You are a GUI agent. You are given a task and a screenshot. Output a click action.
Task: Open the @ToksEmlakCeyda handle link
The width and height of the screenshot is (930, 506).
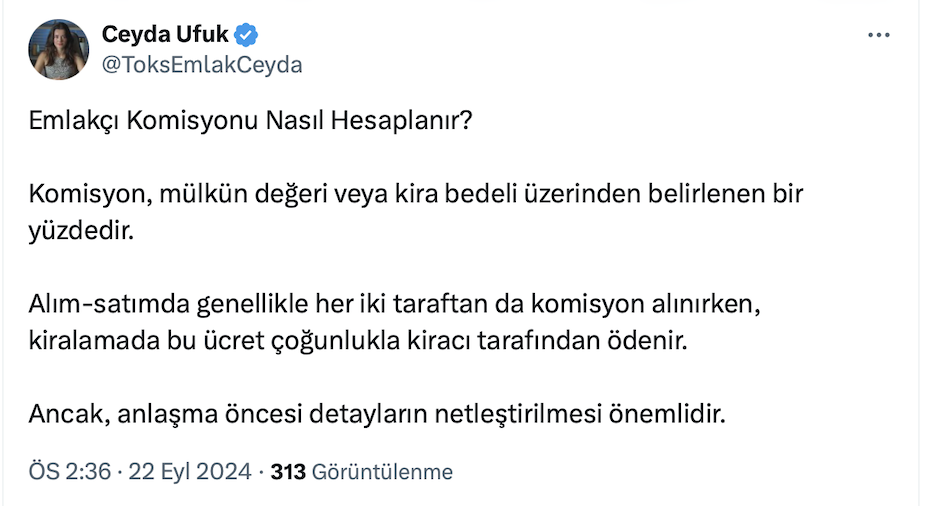(202, 65)
